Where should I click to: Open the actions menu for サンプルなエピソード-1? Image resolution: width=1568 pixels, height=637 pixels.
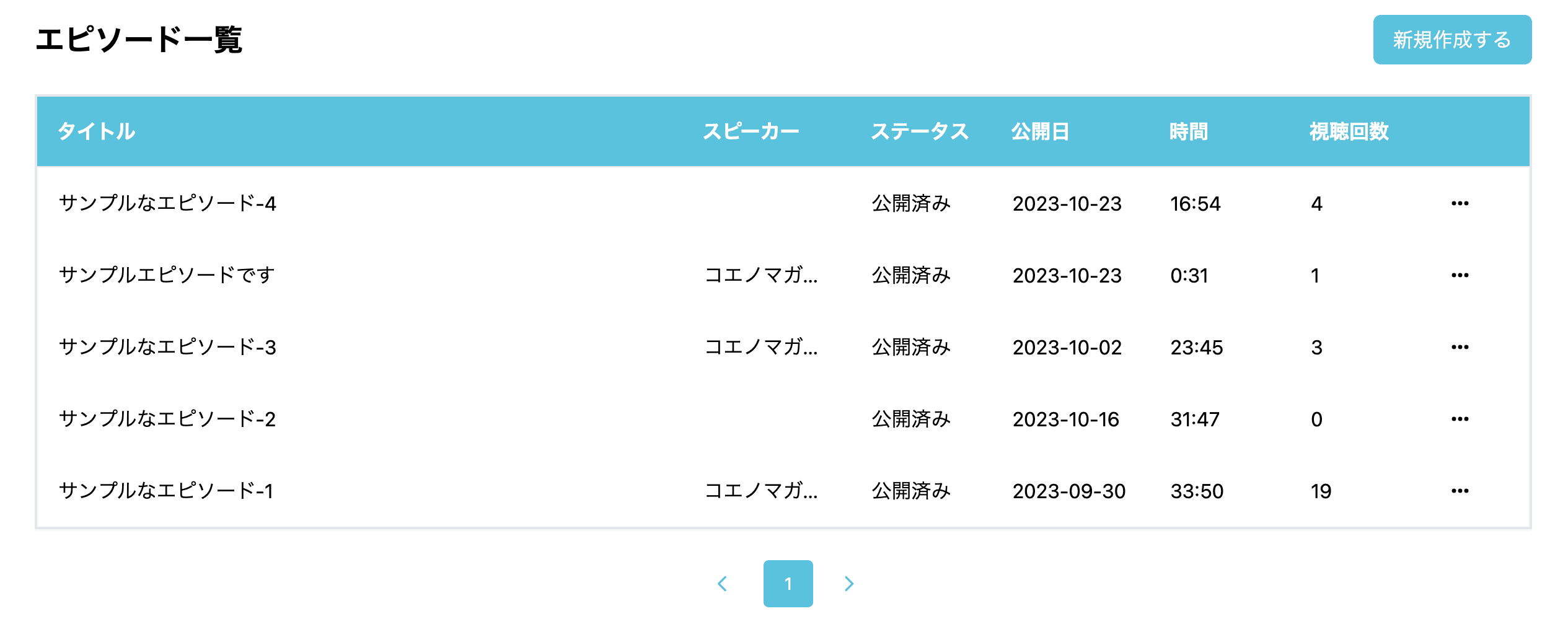pos(1461,490)
